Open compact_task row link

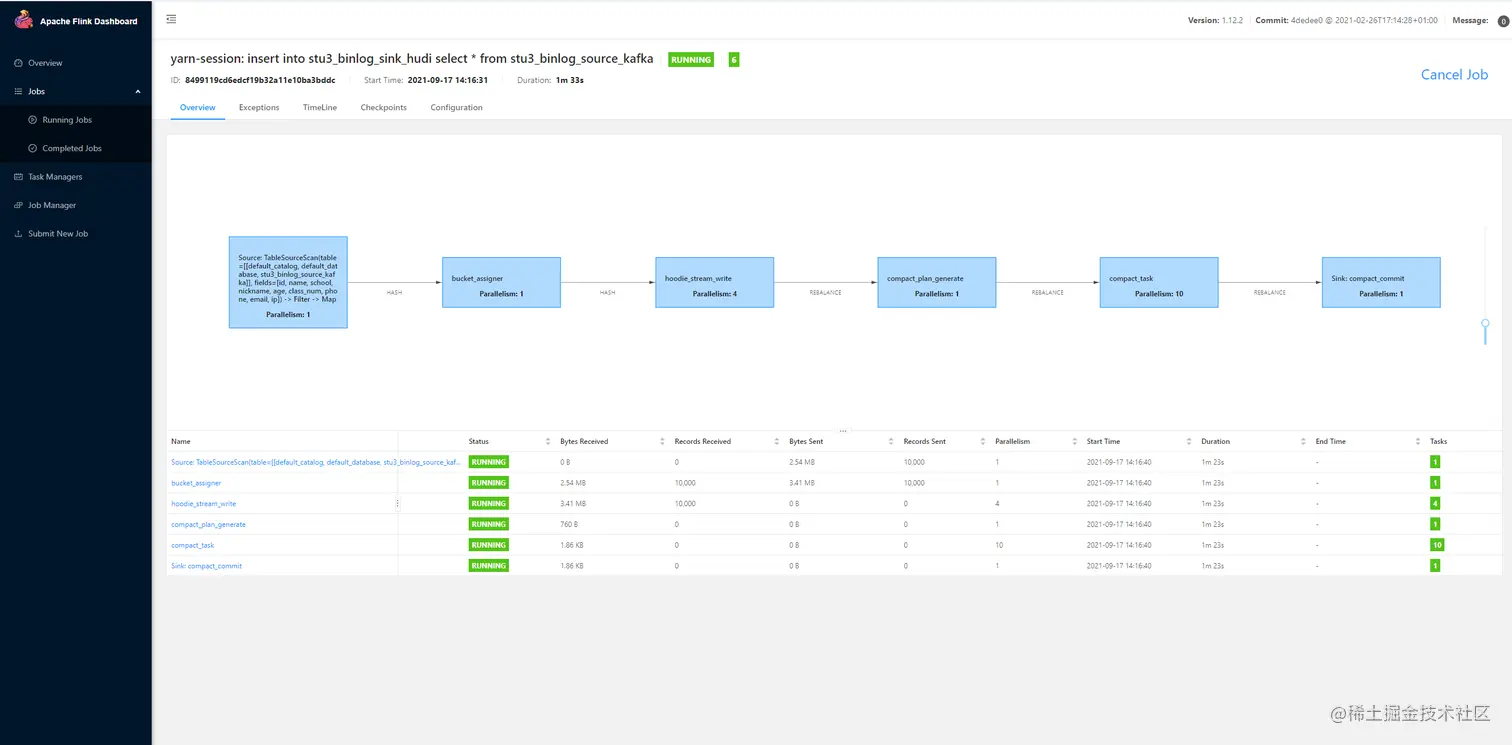click(x=193, y=545)
